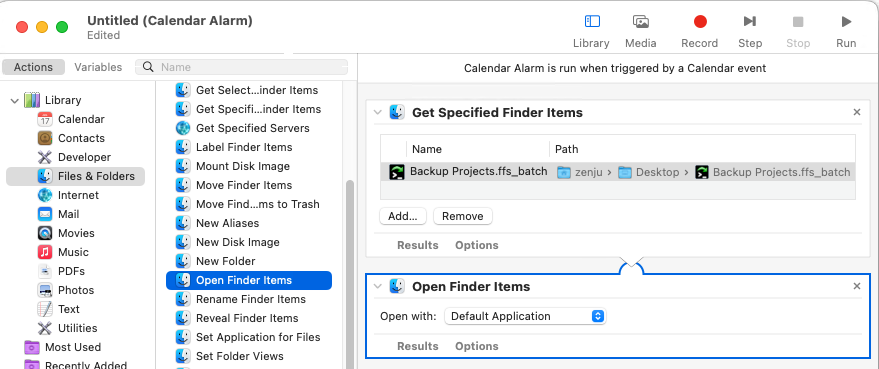The width and height of the screenshot is (879, 369).
Task: Start recording with the Record button
Action: (x=700, y=22)
